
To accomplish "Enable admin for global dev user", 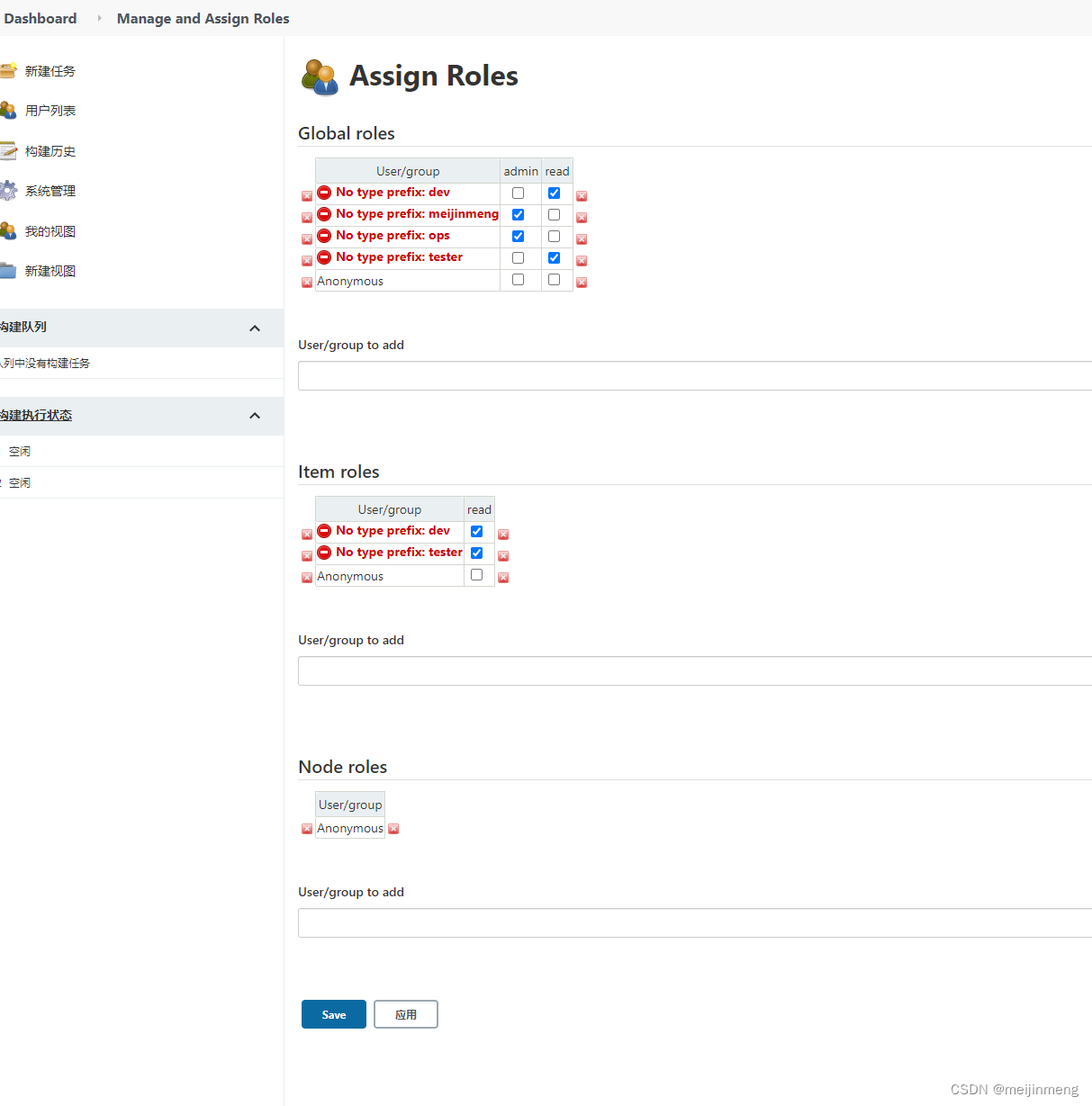I will [x=518, y=193].
